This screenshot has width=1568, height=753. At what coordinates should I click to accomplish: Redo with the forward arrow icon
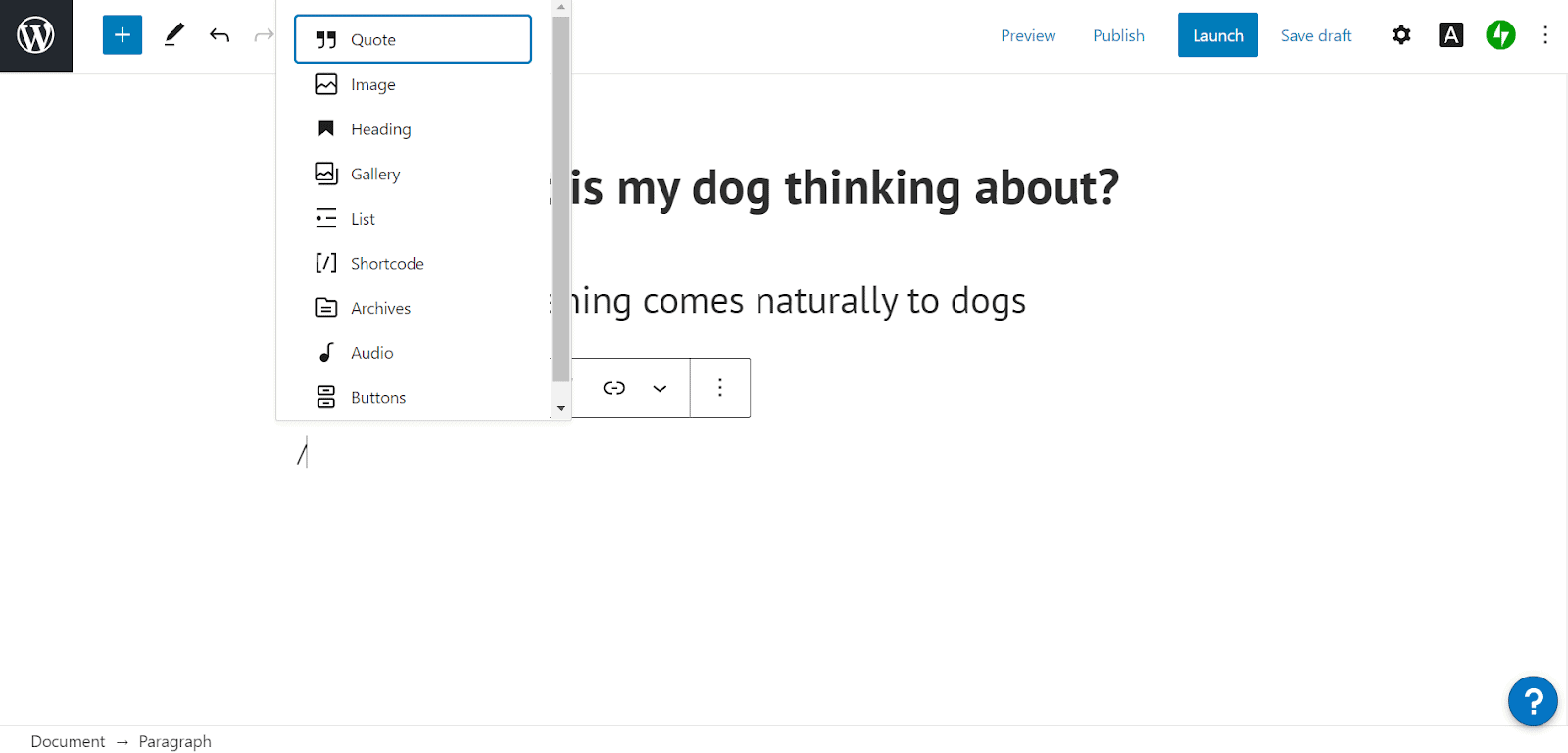(x=264, y=35)
